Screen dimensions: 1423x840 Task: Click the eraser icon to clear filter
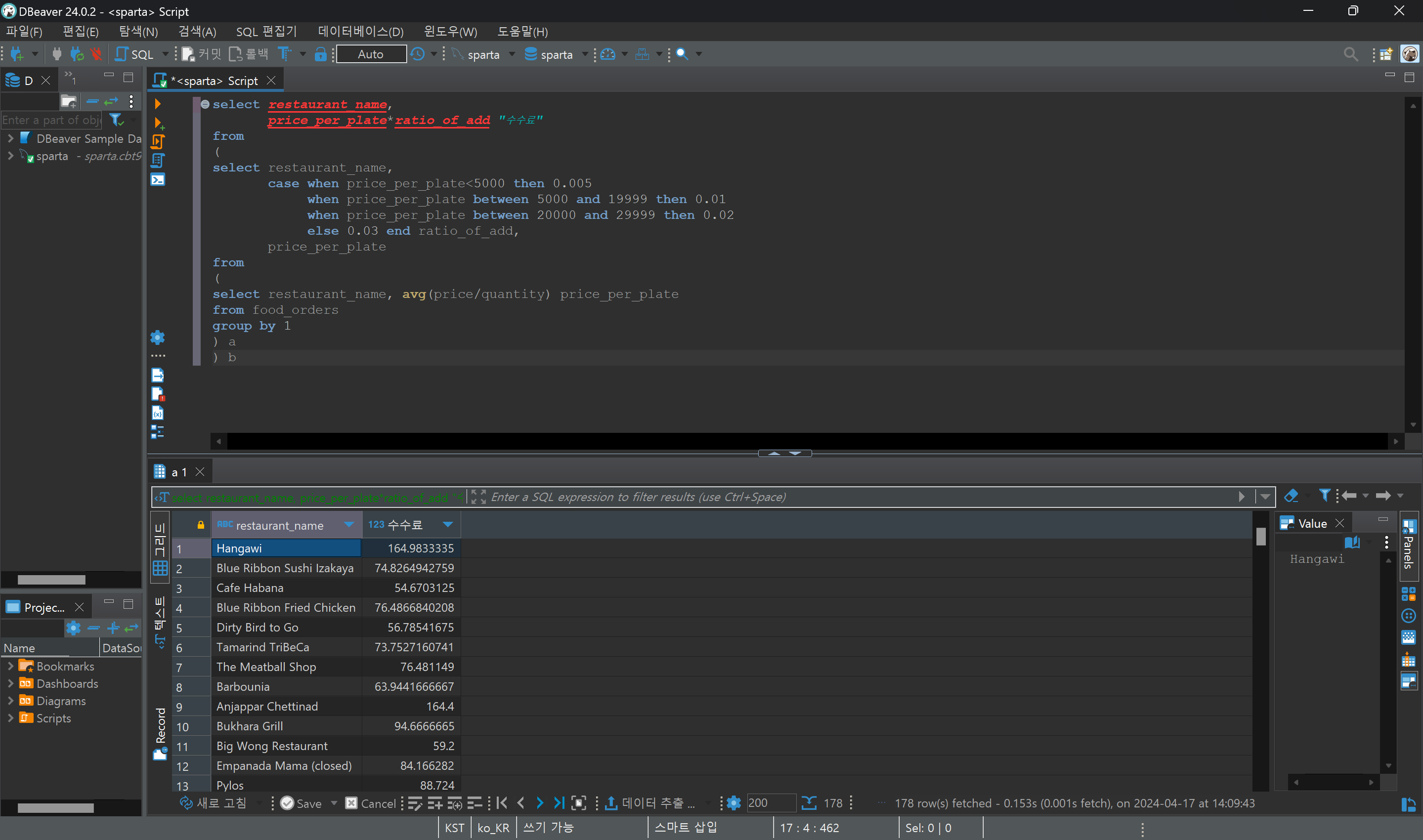(x=1291, y=497)
